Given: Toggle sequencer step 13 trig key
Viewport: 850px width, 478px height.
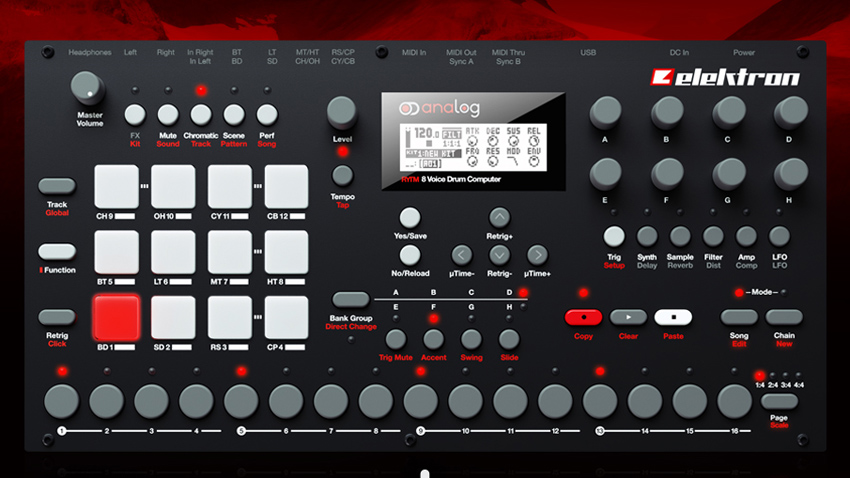Looking at the screenshot, I should [x=600, y=401].
